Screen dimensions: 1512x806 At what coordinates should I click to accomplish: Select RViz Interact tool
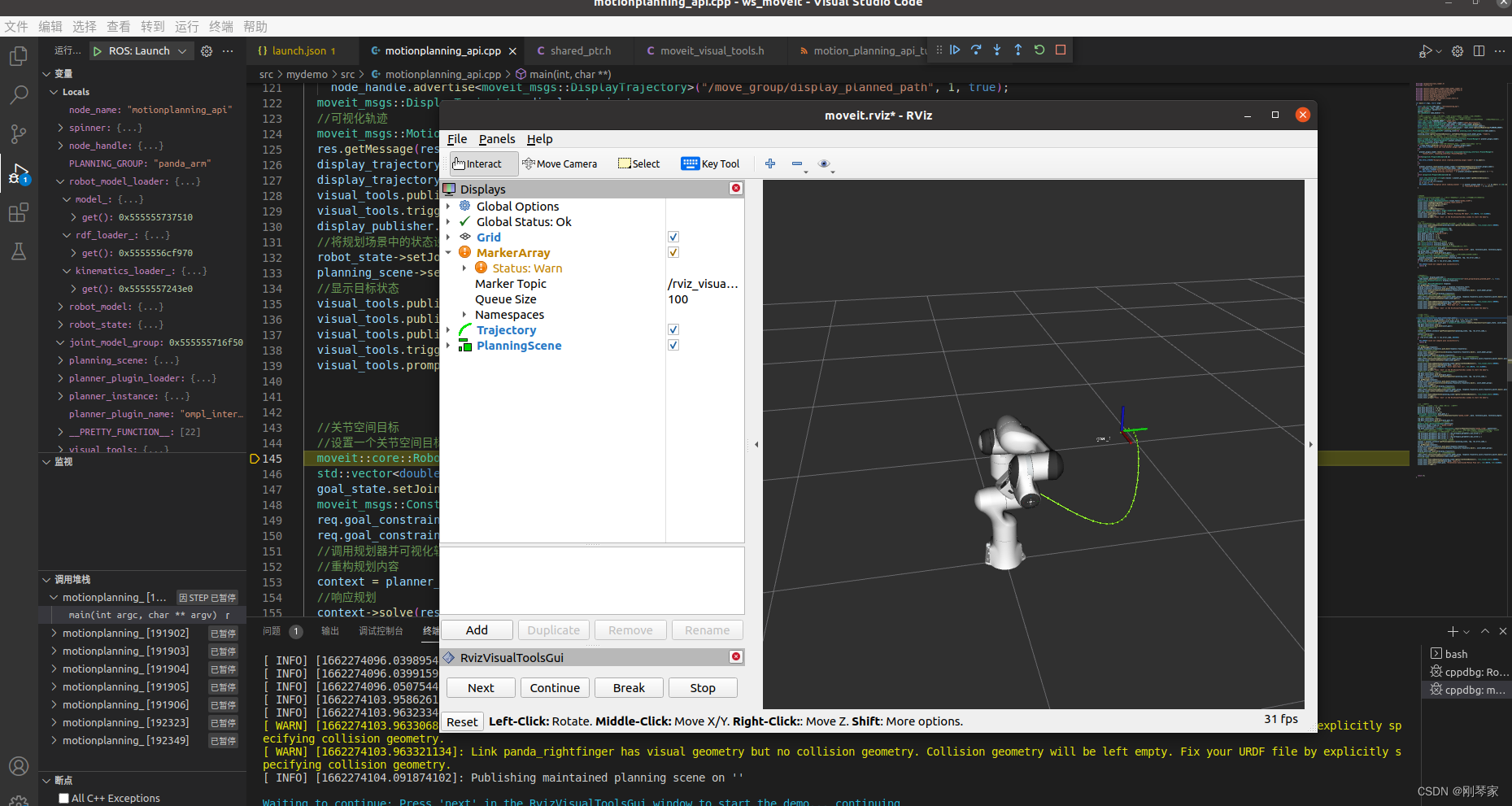click(x=484, y=163)
